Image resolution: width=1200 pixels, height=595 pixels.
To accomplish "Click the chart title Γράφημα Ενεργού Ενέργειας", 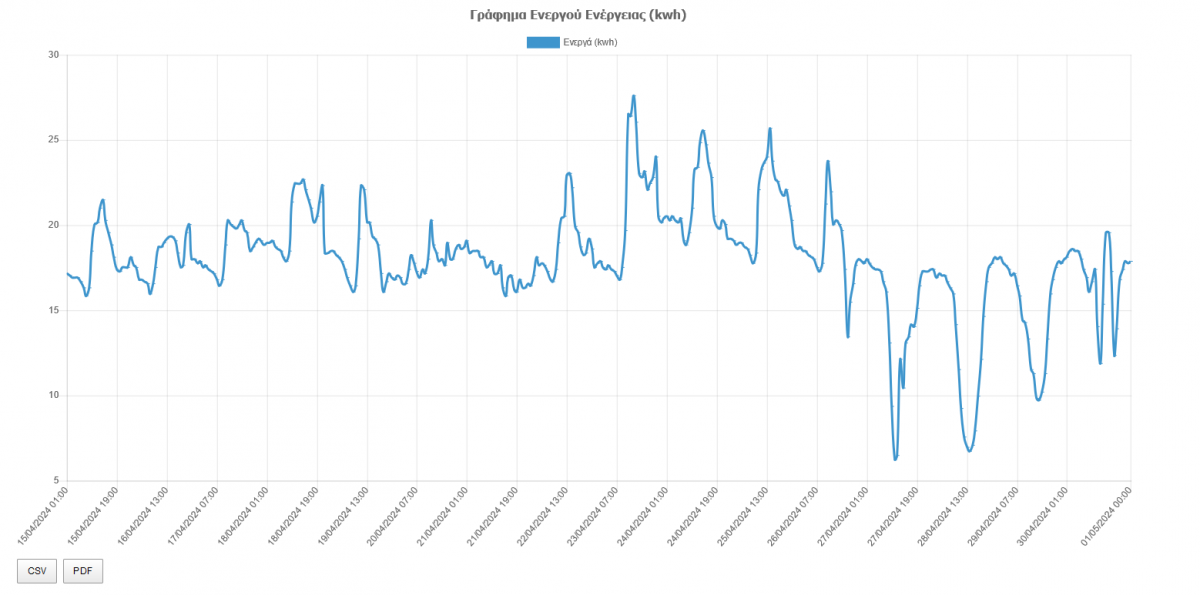I will coord(578,15).
